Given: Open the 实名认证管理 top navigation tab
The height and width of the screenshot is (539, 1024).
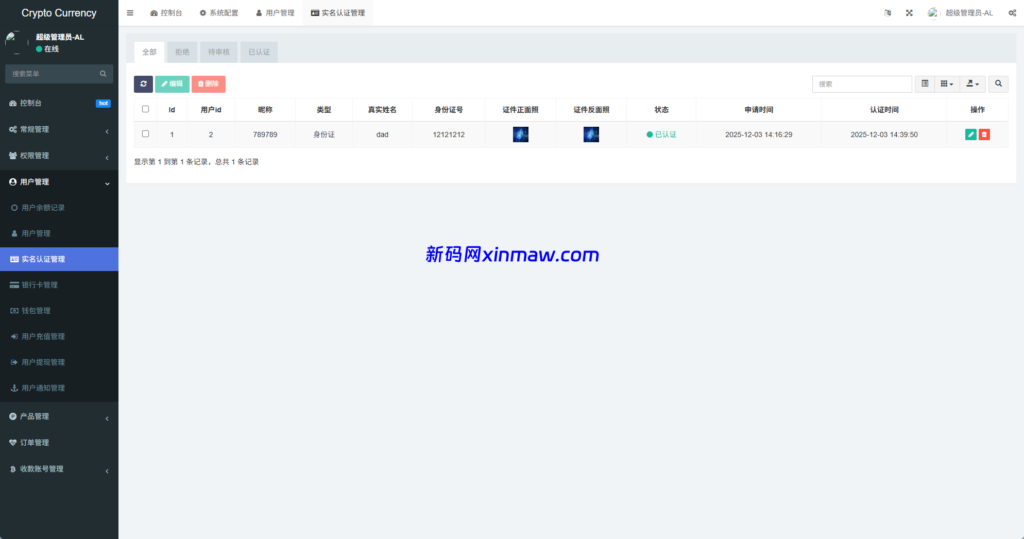Looking at the screenshot, I should (x=338, y=13).
